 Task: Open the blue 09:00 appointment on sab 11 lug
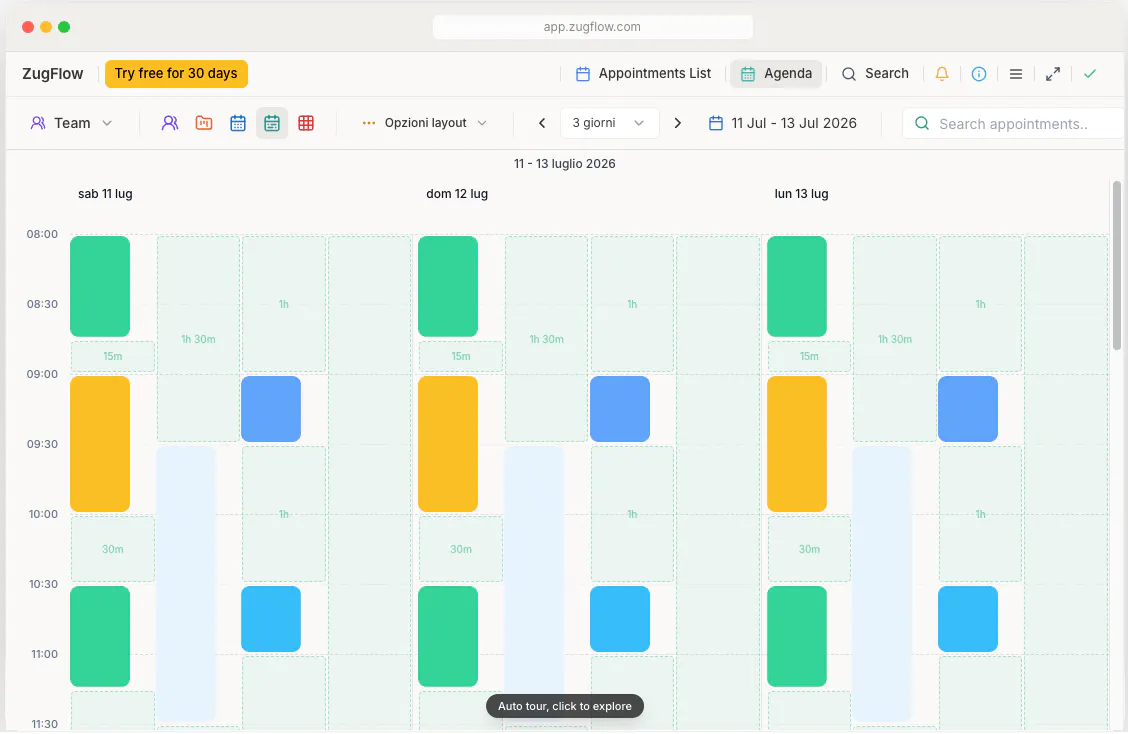click(x=271, y=409)
